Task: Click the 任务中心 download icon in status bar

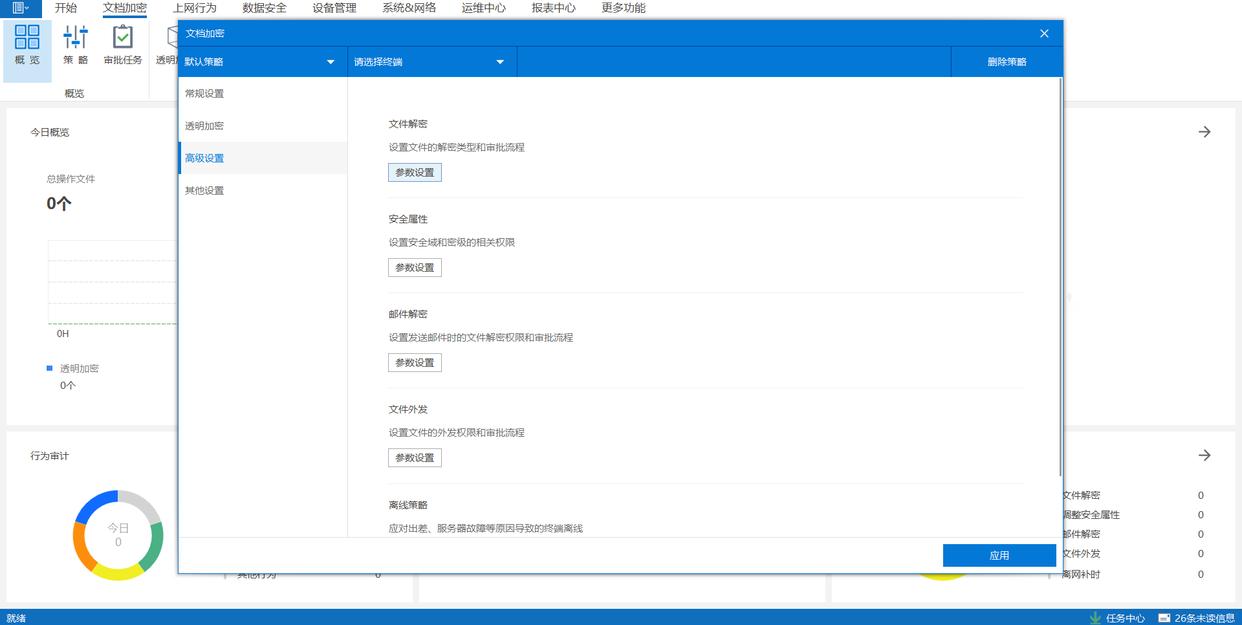Action: 1096,618
